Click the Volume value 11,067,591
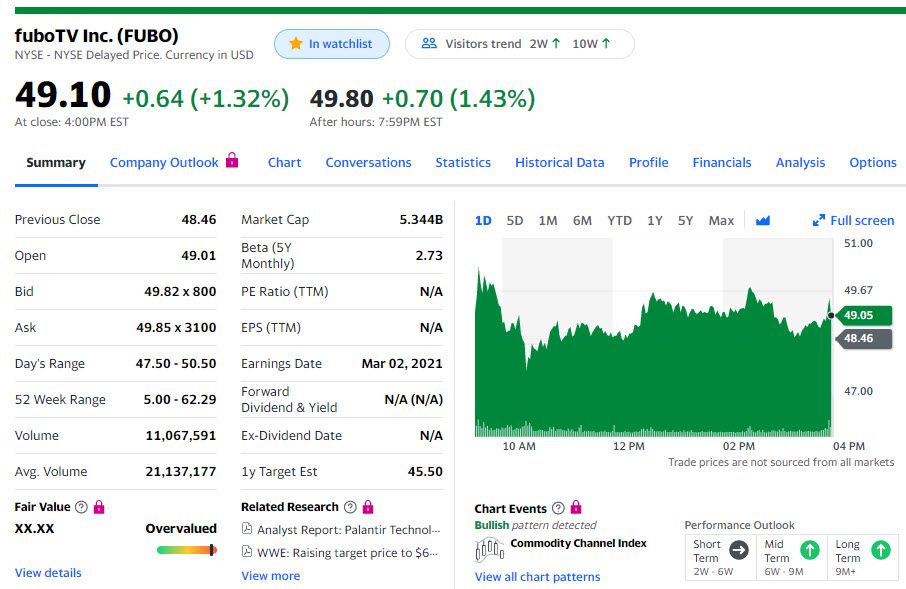This screenshot has height=589, width=906. click(x=181, y=435)
